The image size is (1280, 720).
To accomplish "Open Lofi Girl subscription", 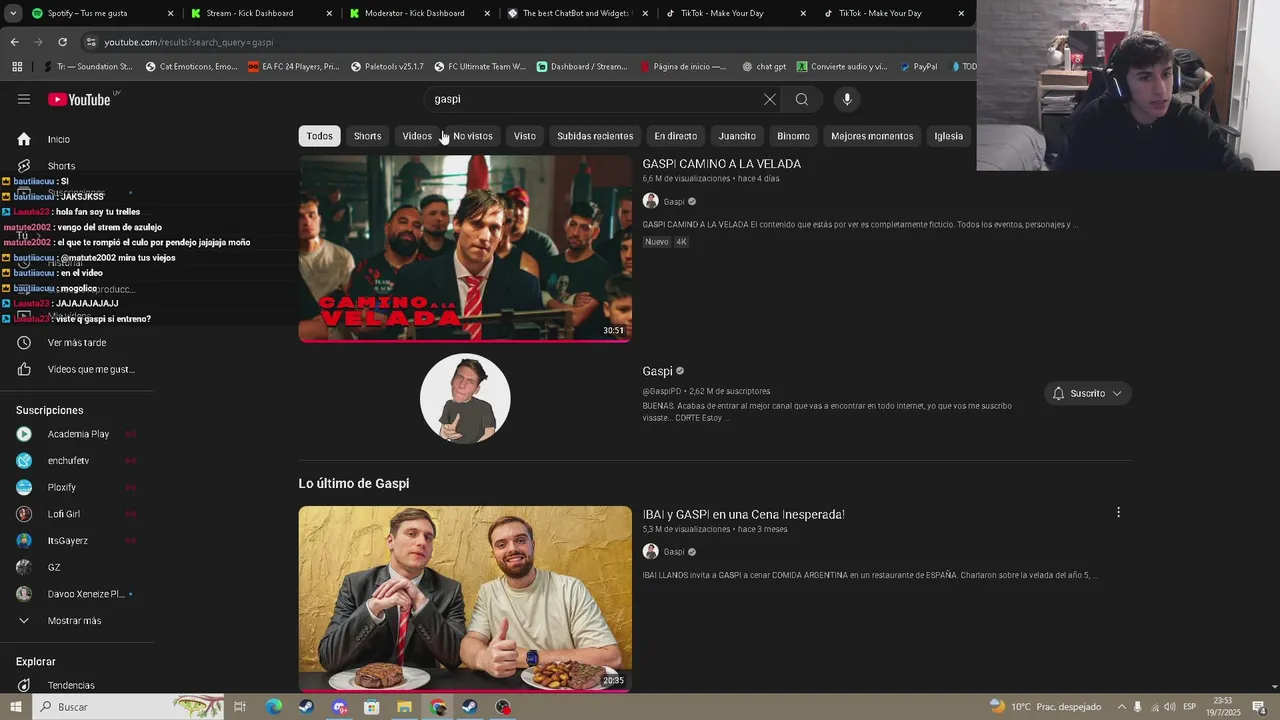I will 78,514.
